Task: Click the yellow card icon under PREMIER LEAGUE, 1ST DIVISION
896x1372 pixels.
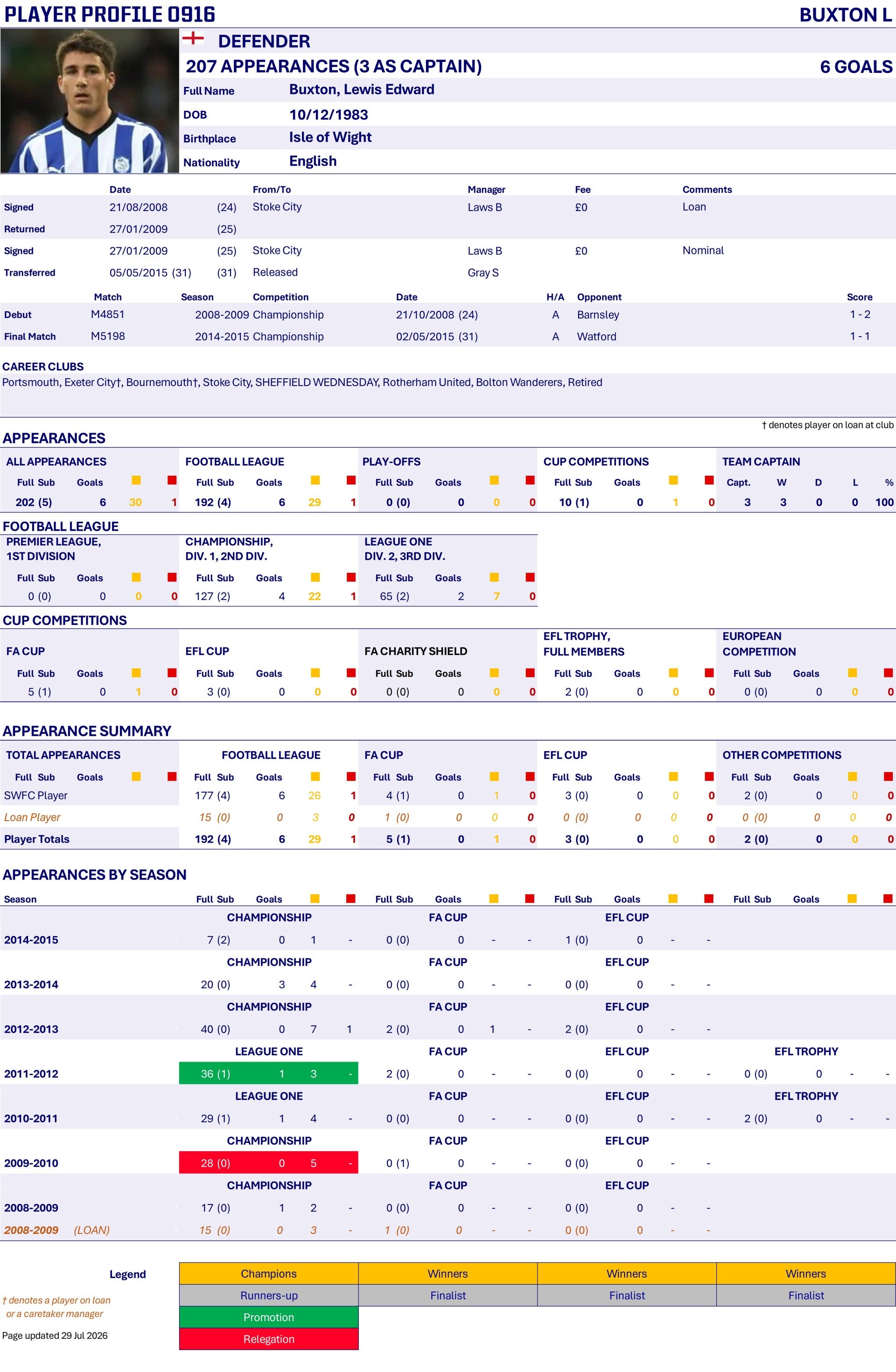Action: pos(136,577)
